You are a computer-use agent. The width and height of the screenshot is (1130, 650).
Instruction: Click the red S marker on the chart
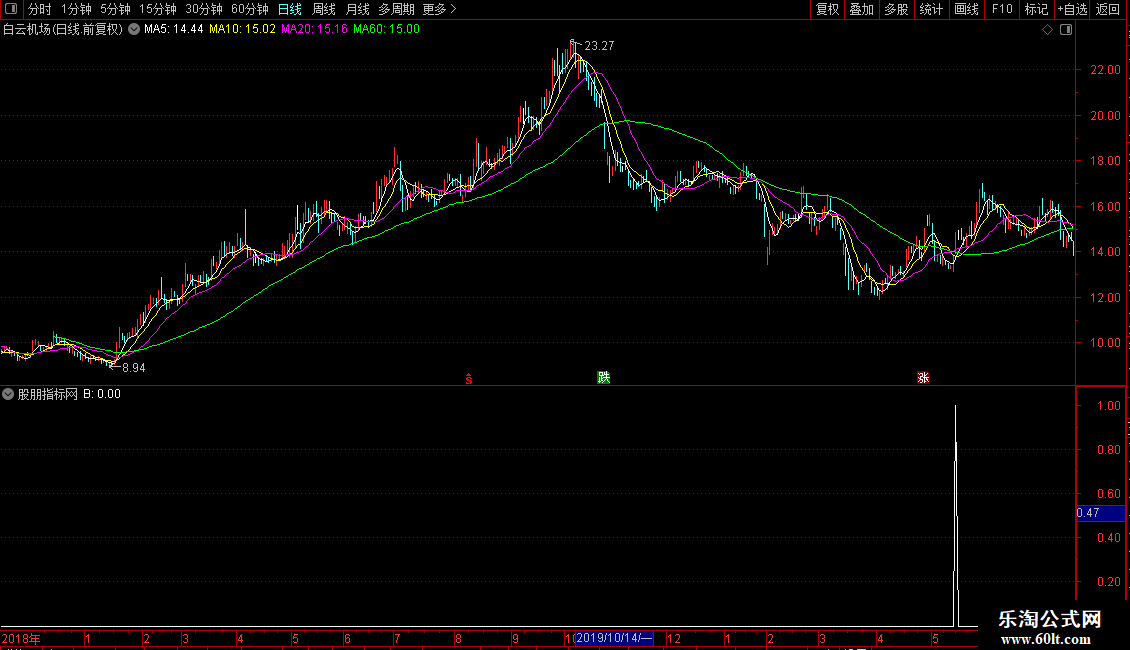(x=469, y=378)
